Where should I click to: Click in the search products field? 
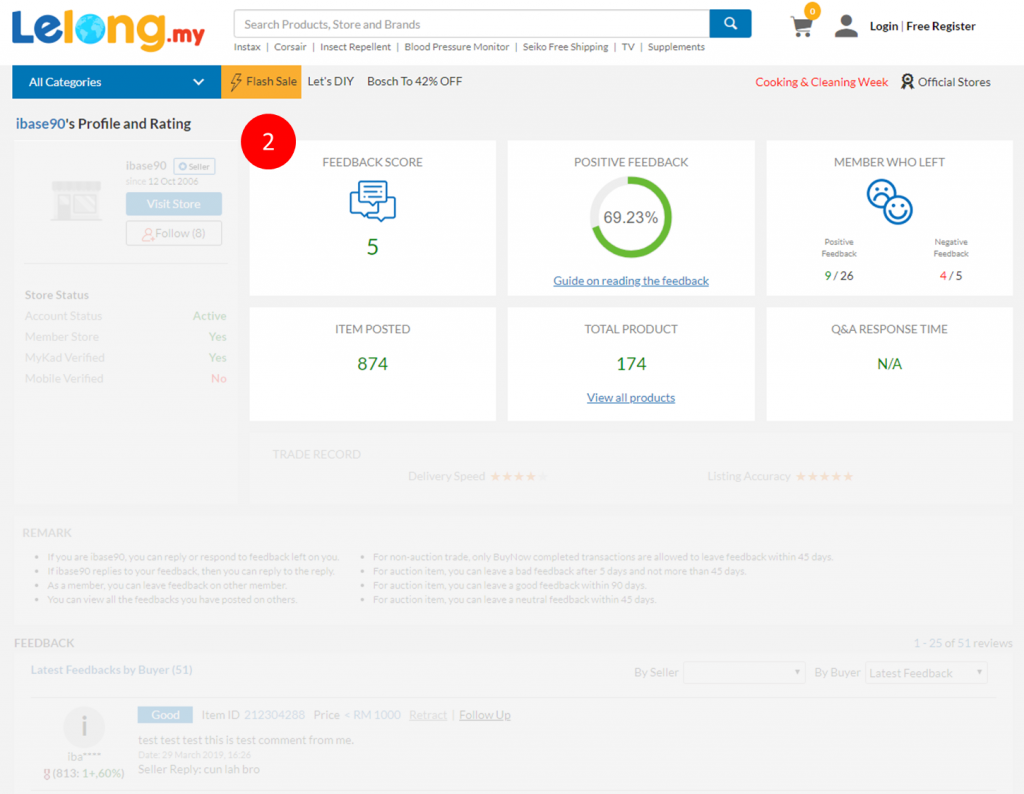(472, 24)
